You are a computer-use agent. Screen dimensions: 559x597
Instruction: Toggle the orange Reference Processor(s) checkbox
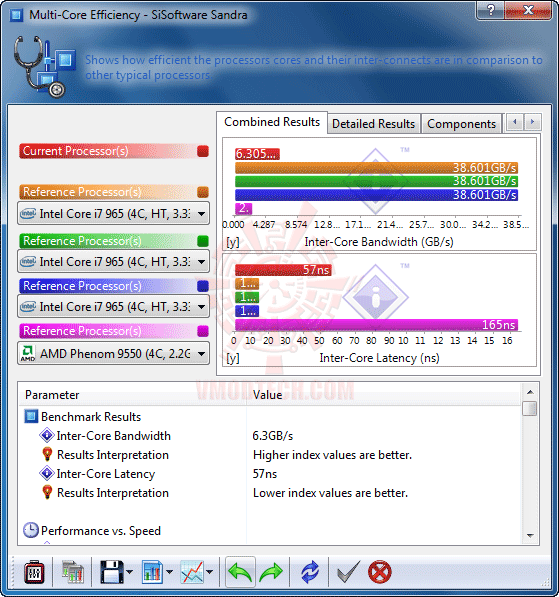(x=203, y=192)
